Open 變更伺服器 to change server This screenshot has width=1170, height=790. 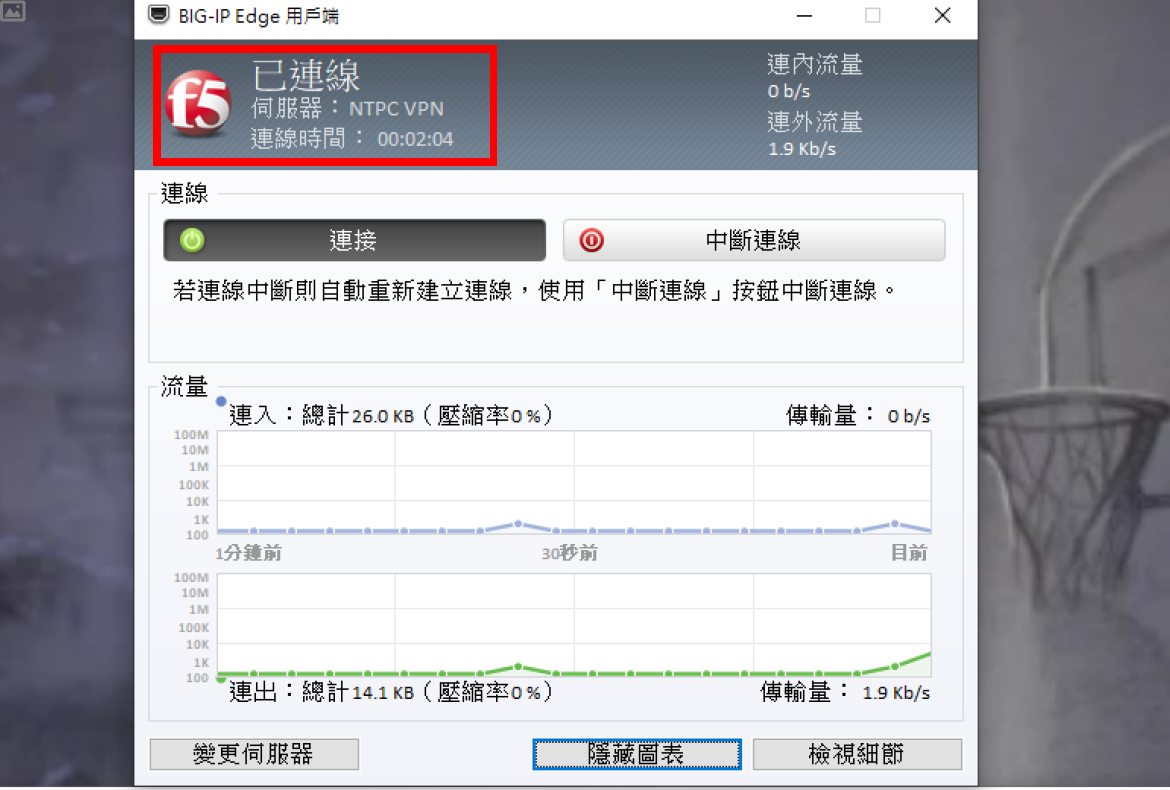(254, 754)
